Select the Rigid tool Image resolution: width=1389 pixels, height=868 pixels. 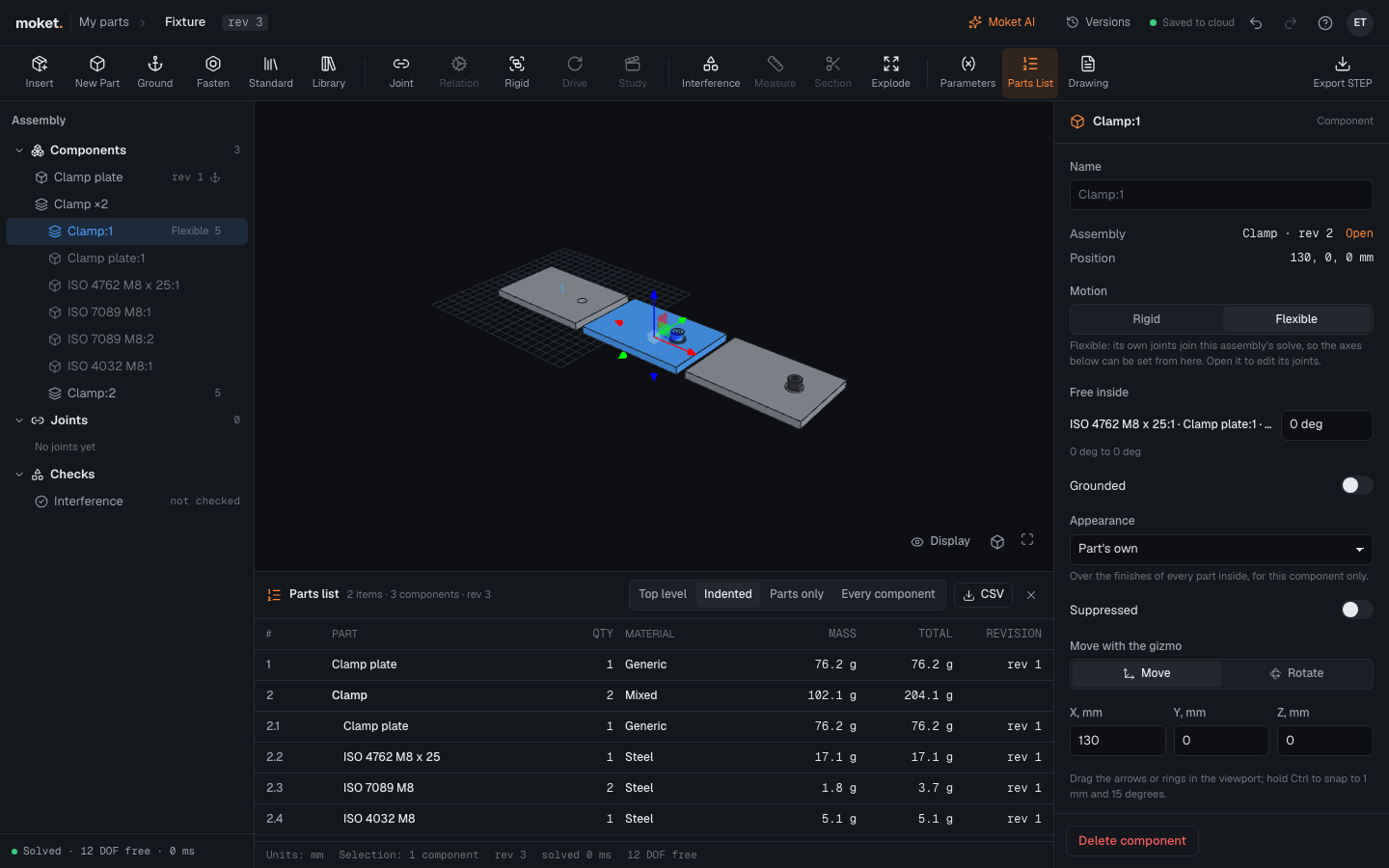(x=517, y=72)
